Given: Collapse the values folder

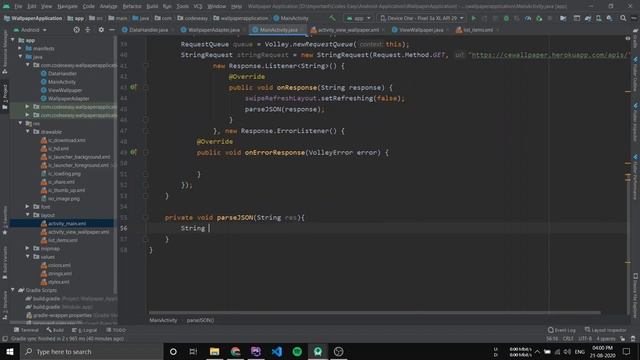Looking at the screenshot, I should 28,256.
